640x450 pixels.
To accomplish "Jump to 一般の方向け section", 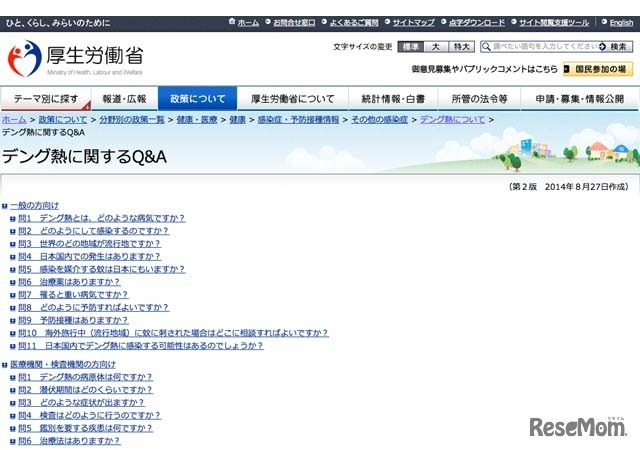I will (35, 205).
